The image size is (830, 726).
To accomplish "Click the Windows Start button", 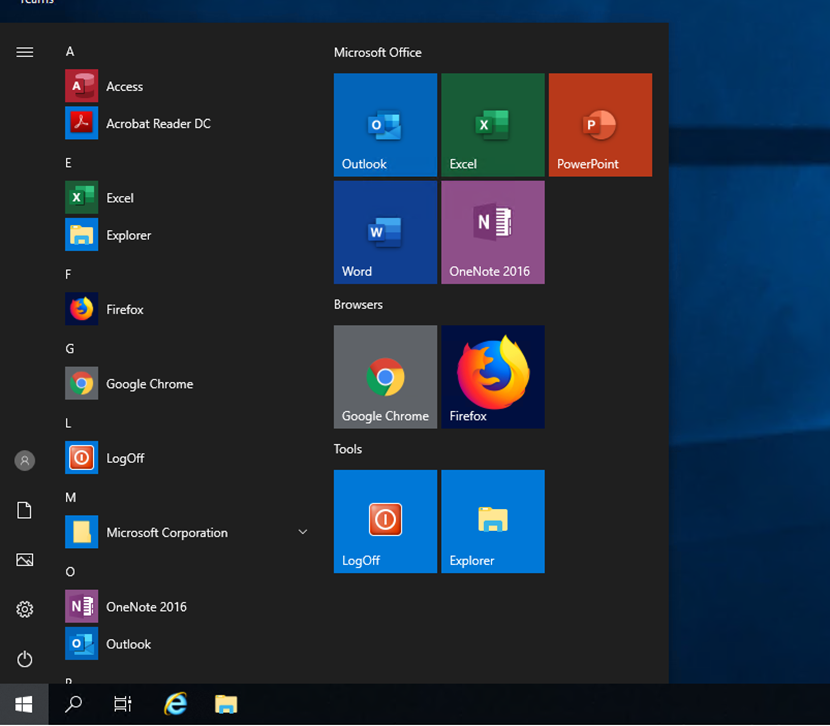I will pyautogui.click(x=24, y=704).
